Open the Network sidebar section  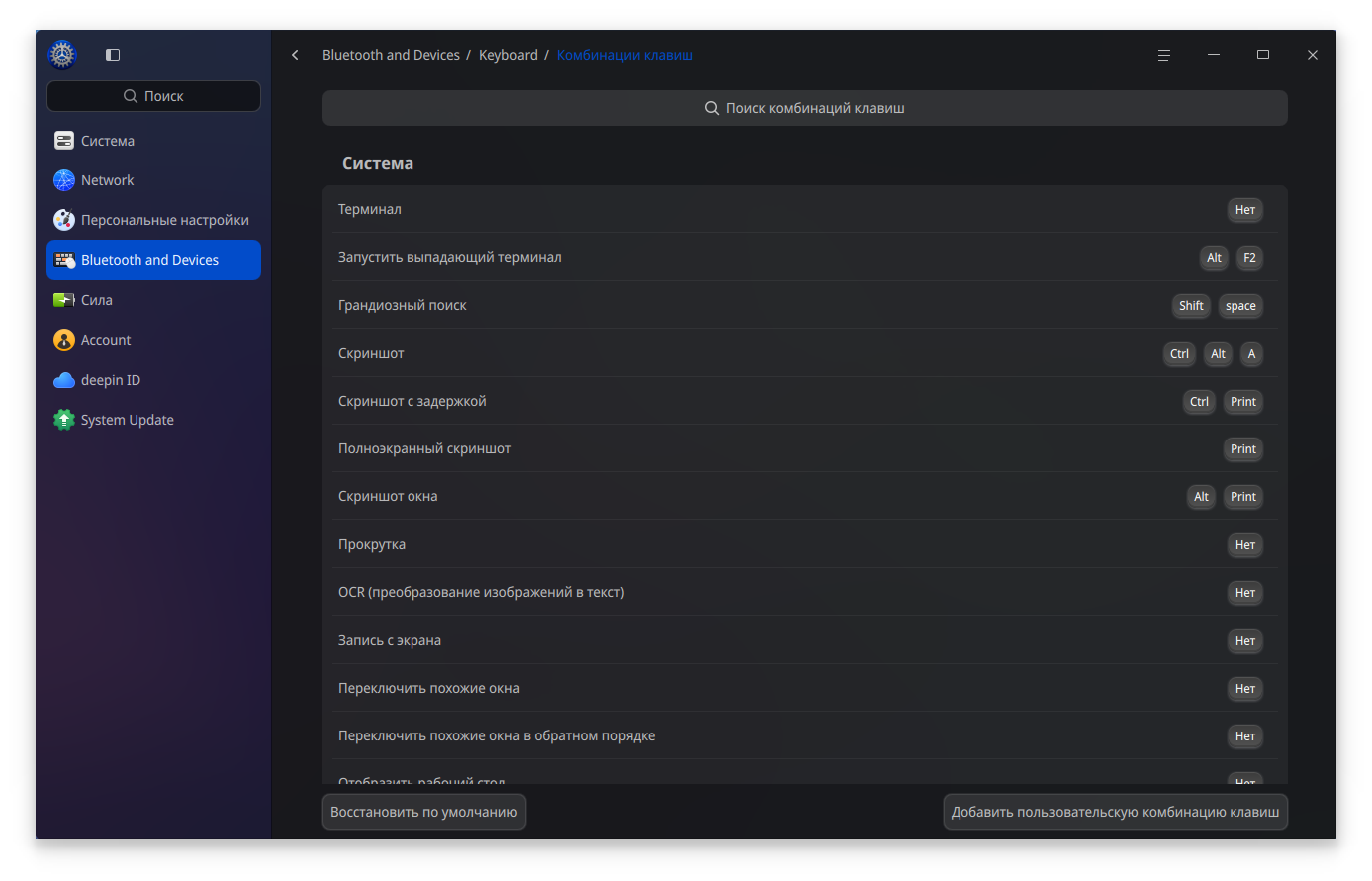[x=153, y=180]
